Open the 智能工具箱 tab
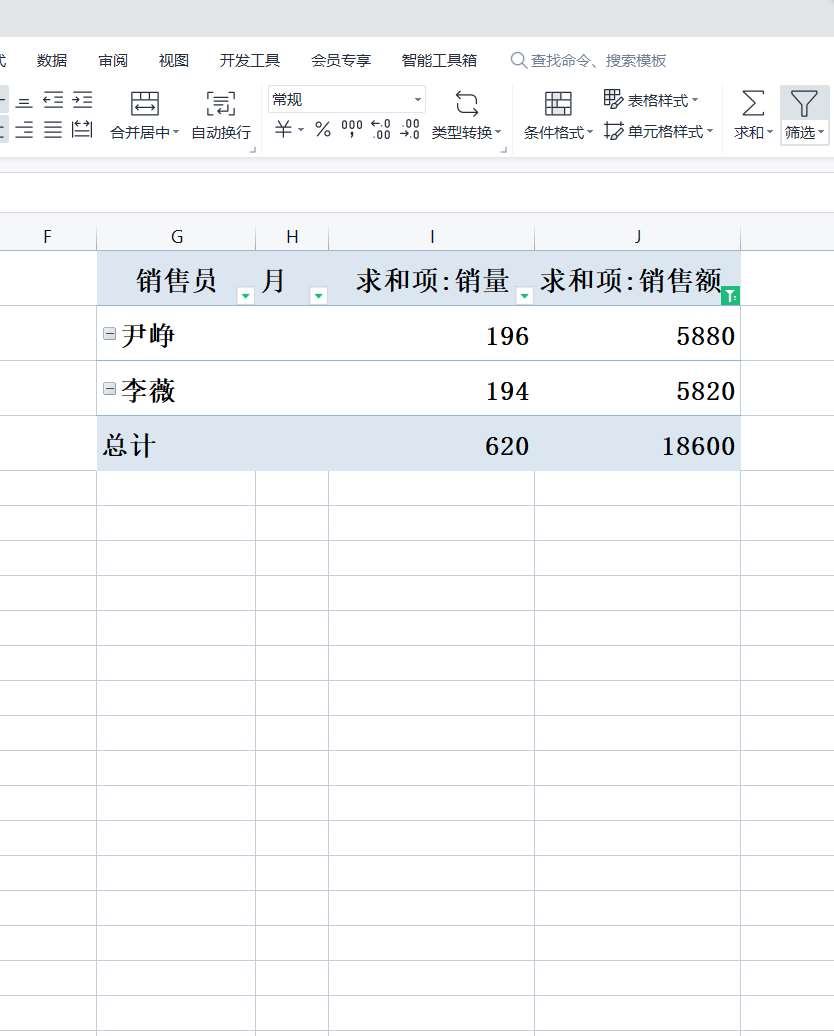Screen dimensions: 834x1036 [x=439, y=61]
